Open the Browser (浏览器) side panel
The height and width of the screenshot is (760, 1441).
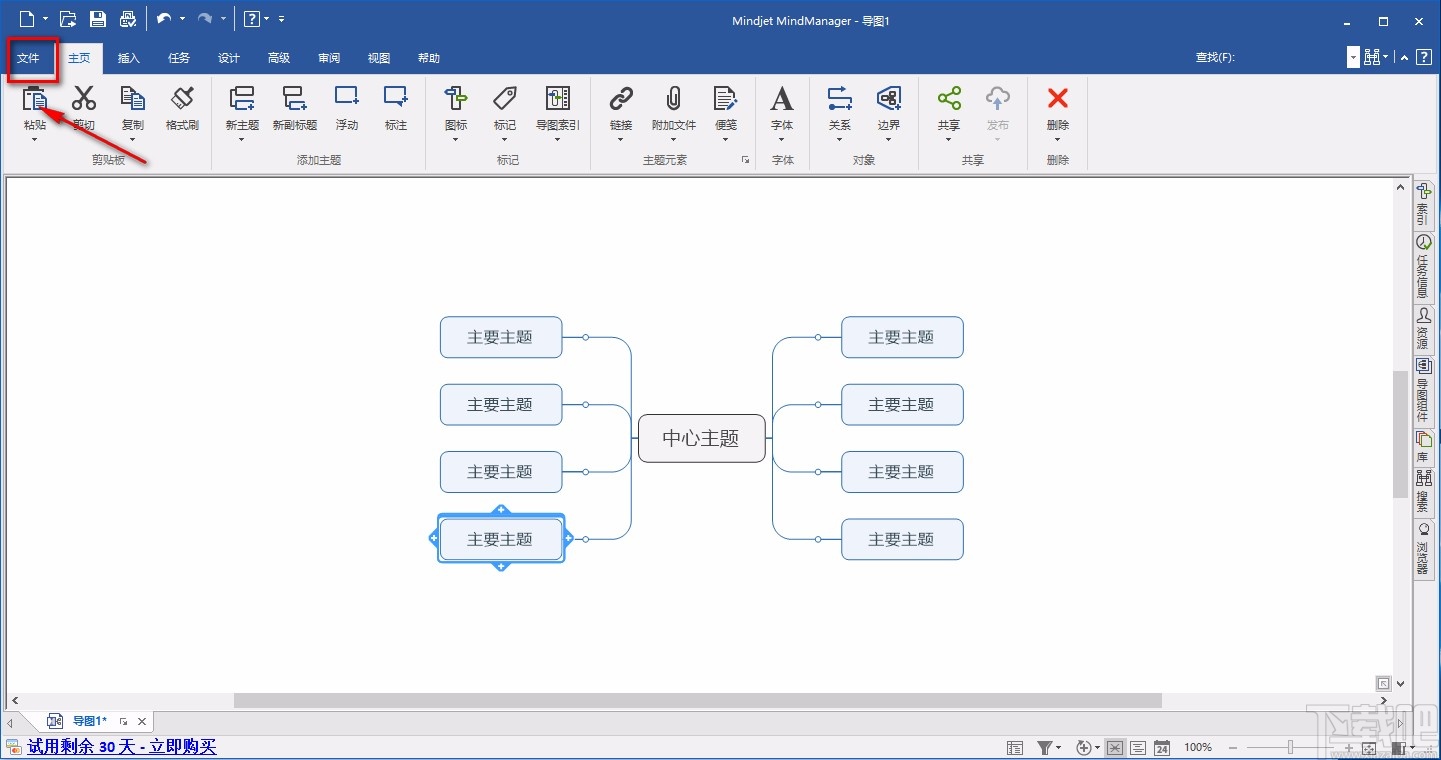point(1423,548)
